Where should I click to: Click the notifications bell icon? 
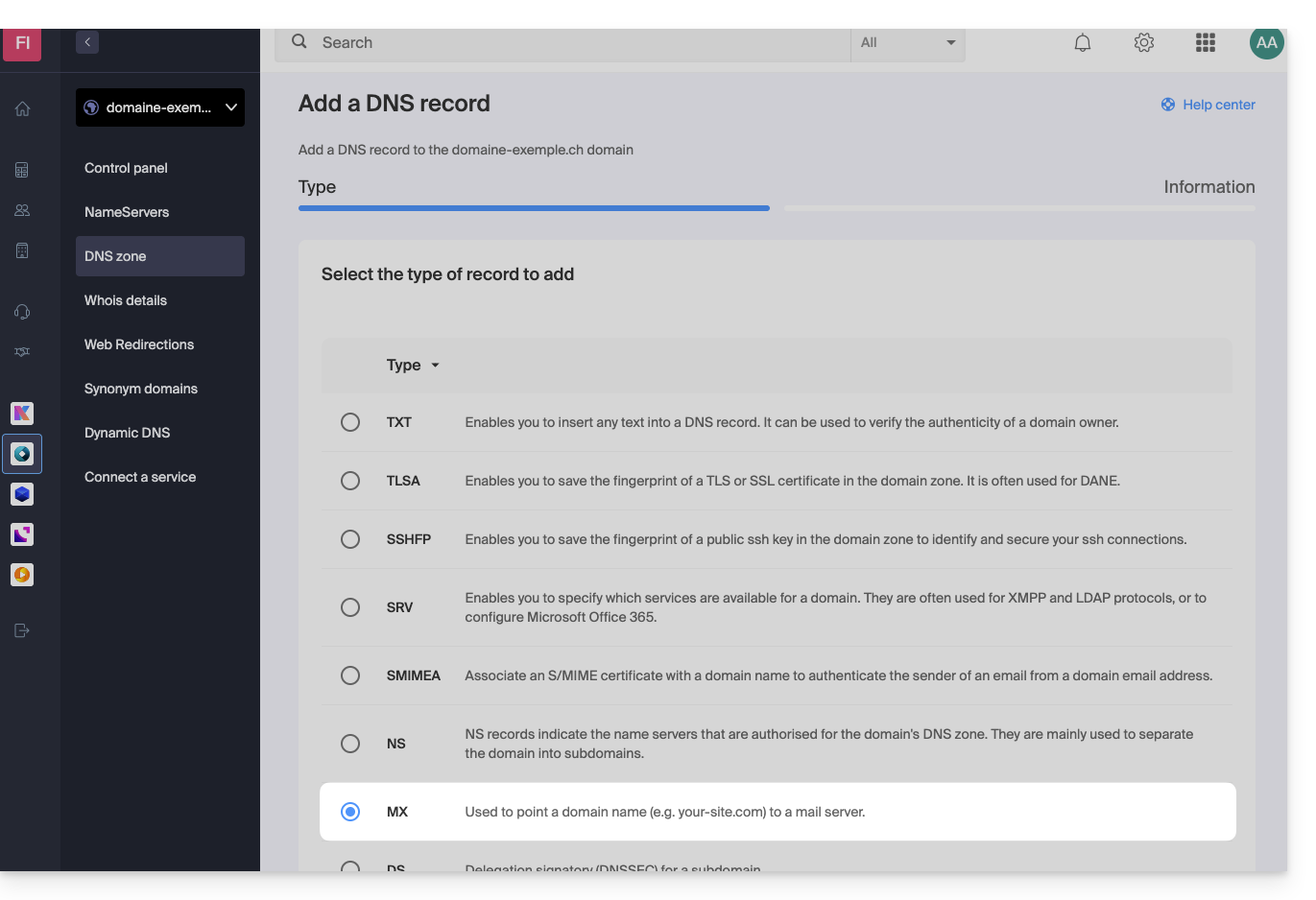[1082, 43]
